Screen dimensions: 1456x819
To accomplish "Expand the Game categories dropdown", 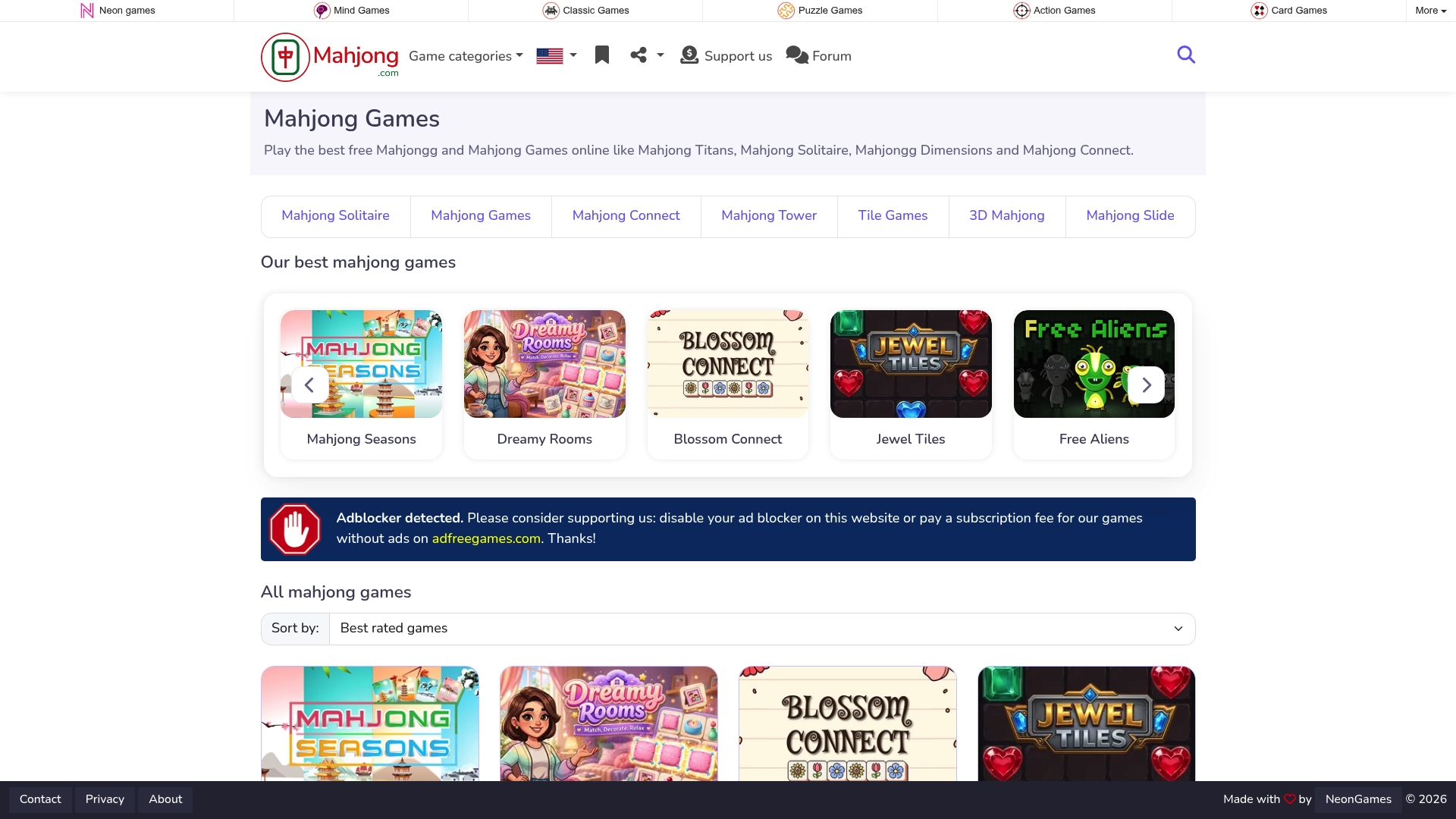I will click(466, 56).
